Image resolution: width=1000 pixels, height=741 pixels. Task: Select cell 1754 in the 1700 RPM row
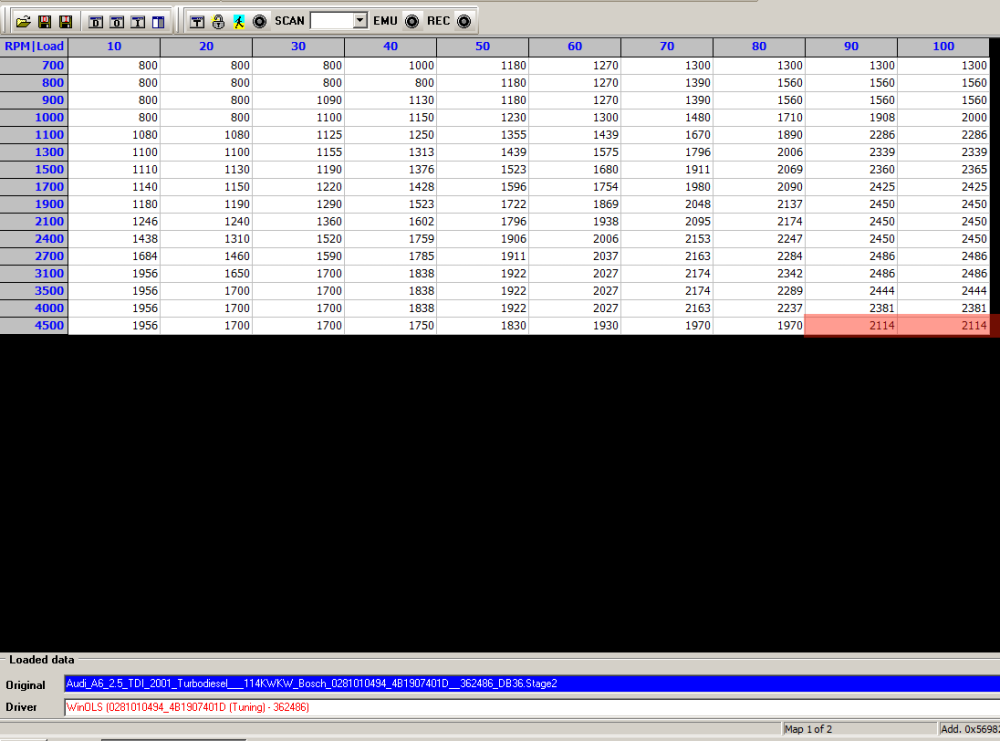click(x=575, y=187)
